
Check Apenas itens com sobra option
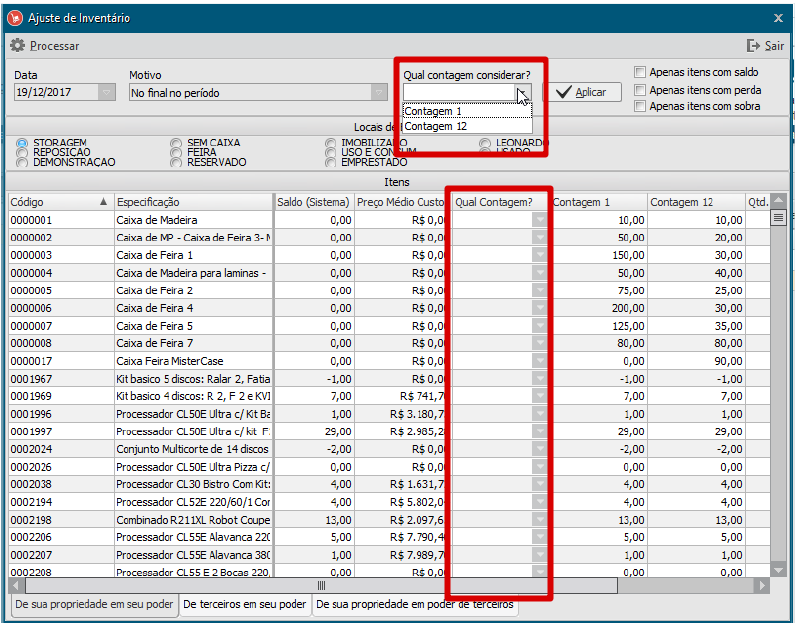click(x=640, y=106)
